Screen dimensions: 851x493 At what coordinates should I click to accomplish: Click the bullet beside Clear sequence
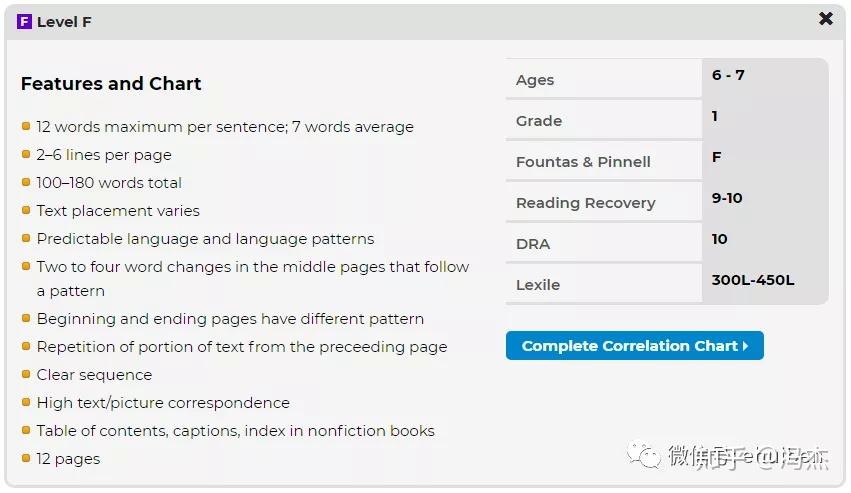tap(26, 374)
